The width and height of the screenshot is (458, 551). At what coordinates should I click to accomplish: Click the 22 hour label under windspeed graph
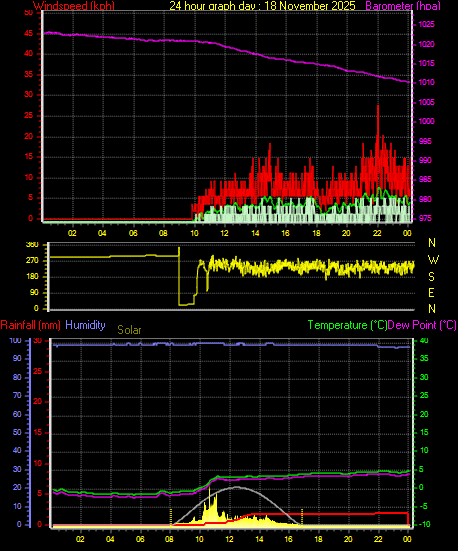[x=377, y=233]
